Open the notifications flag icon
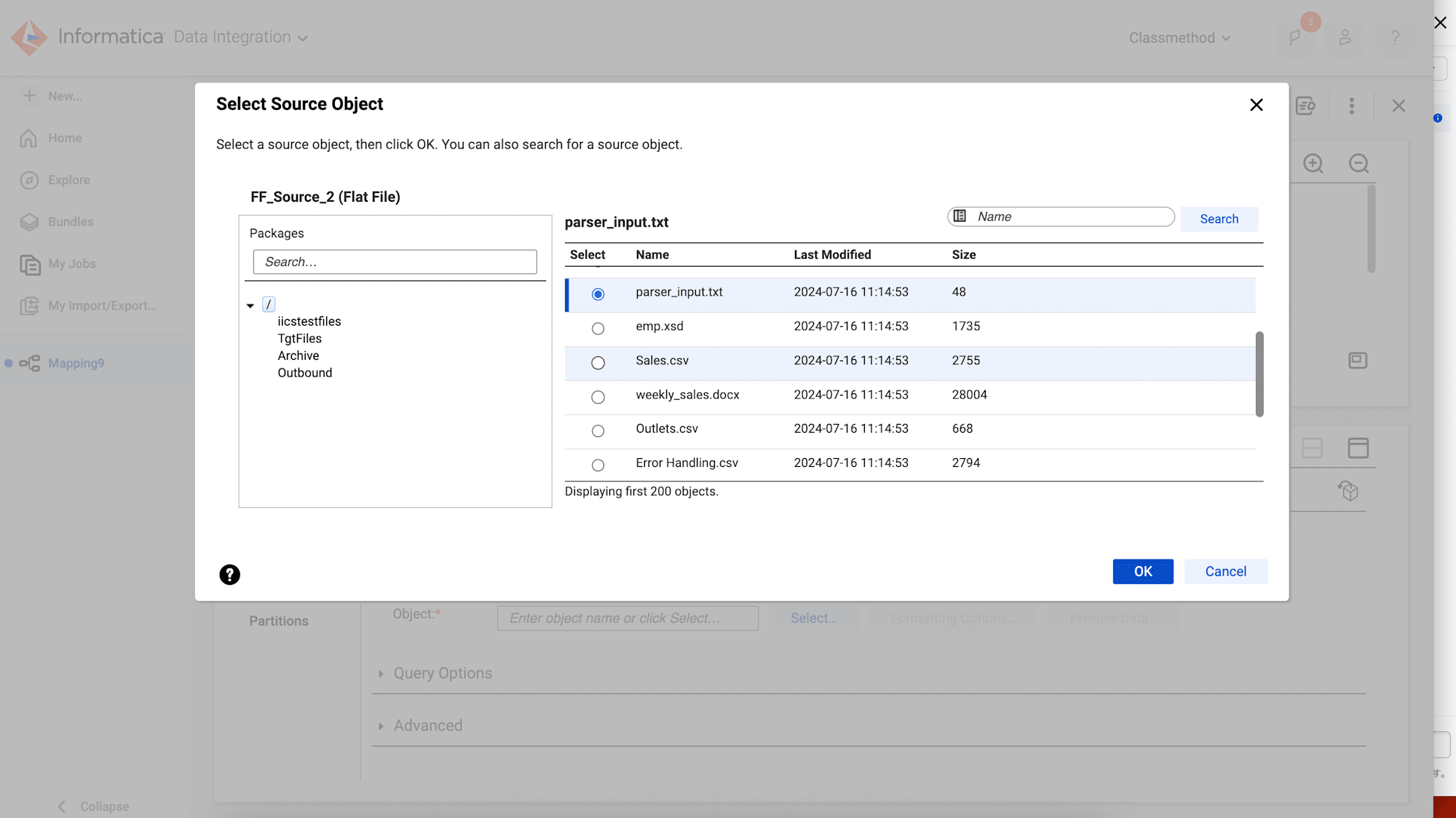This screenshot has height=818, width=1456. pos(1296,38)
